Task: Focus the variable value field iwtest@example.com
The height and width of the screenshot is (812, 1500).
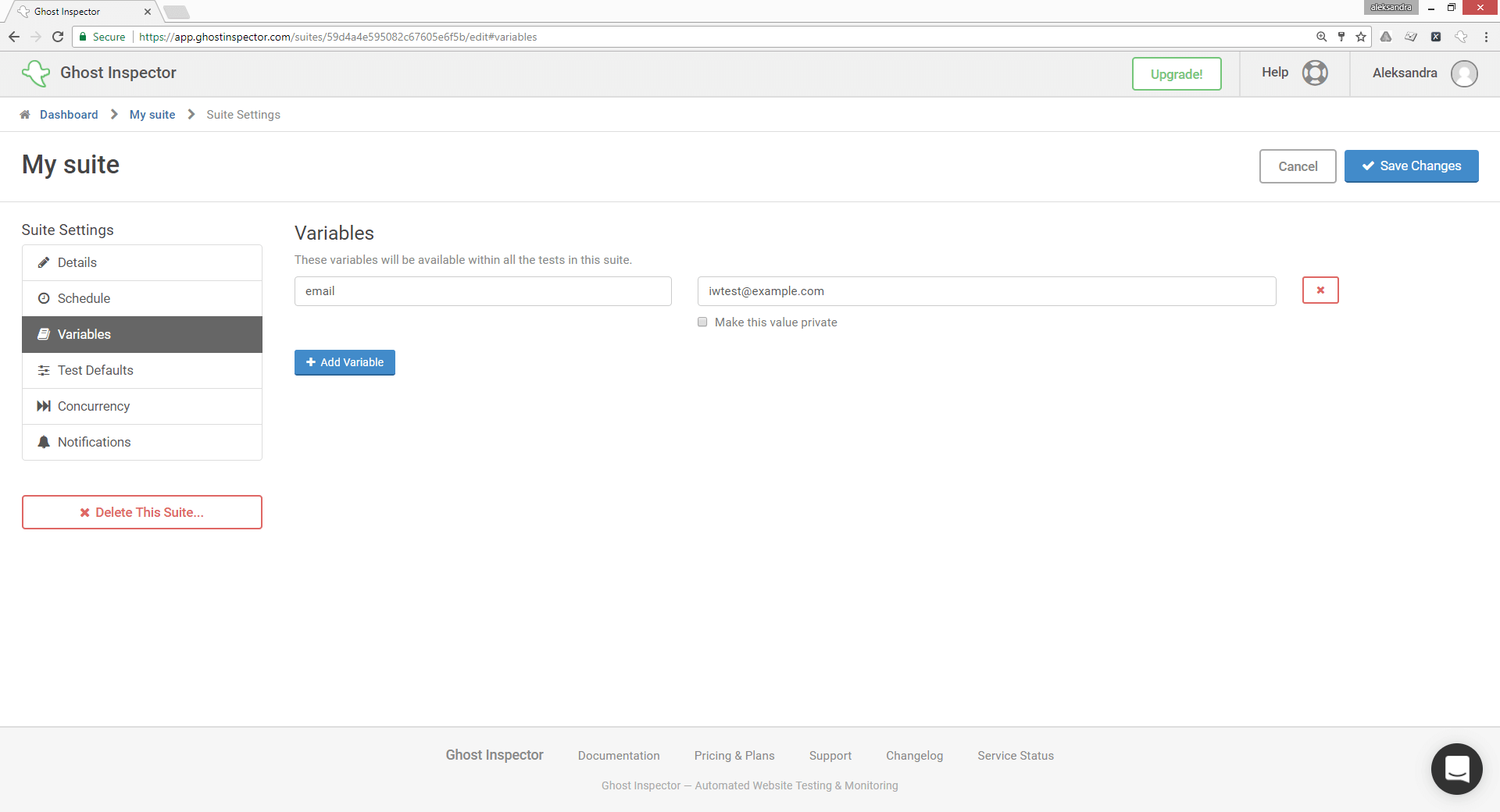Action: 987,291
